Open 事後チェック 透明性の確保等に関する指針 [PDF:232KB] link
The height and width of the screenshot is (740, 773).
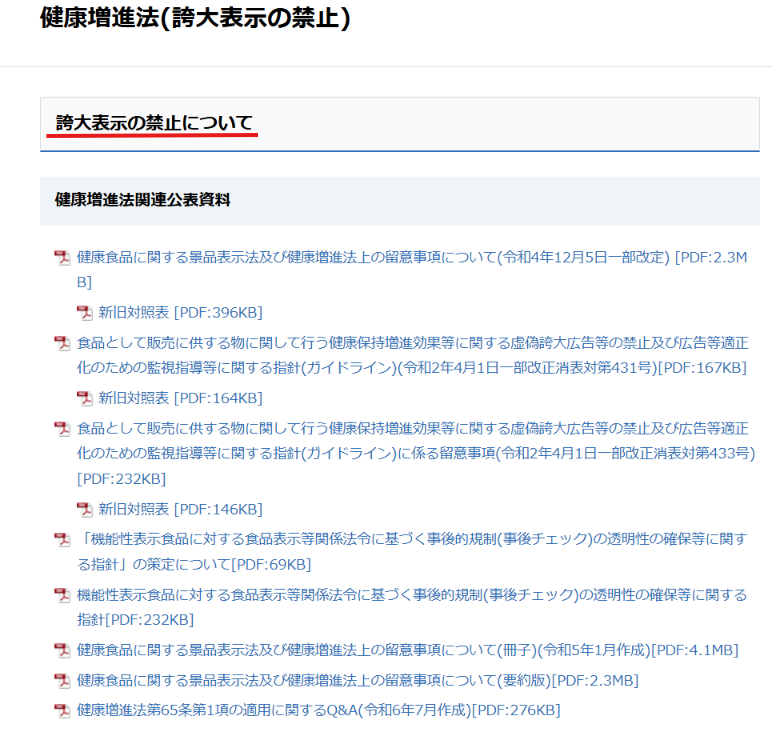click(x=412, y=607)
